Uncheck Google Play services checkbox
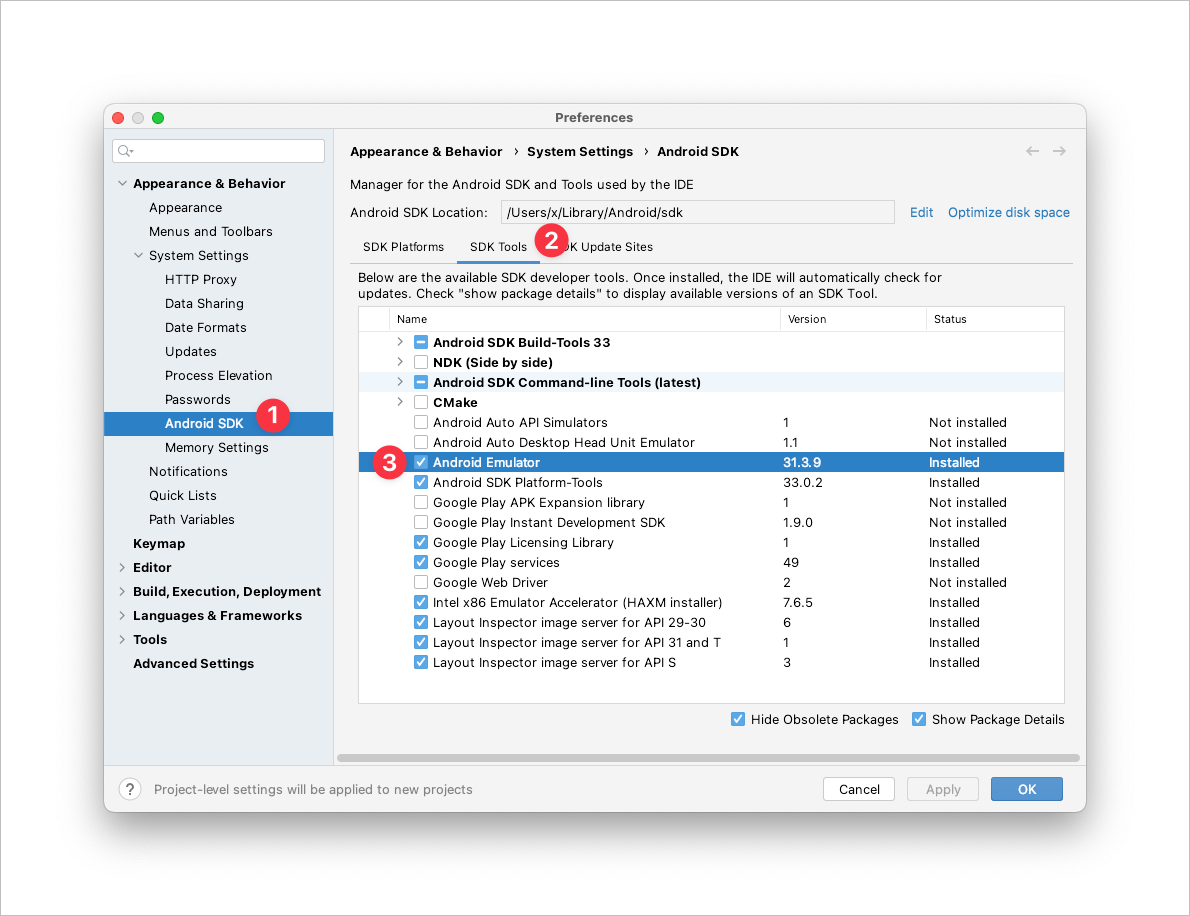Screen dimensions: 1190x916 point(420,562)
